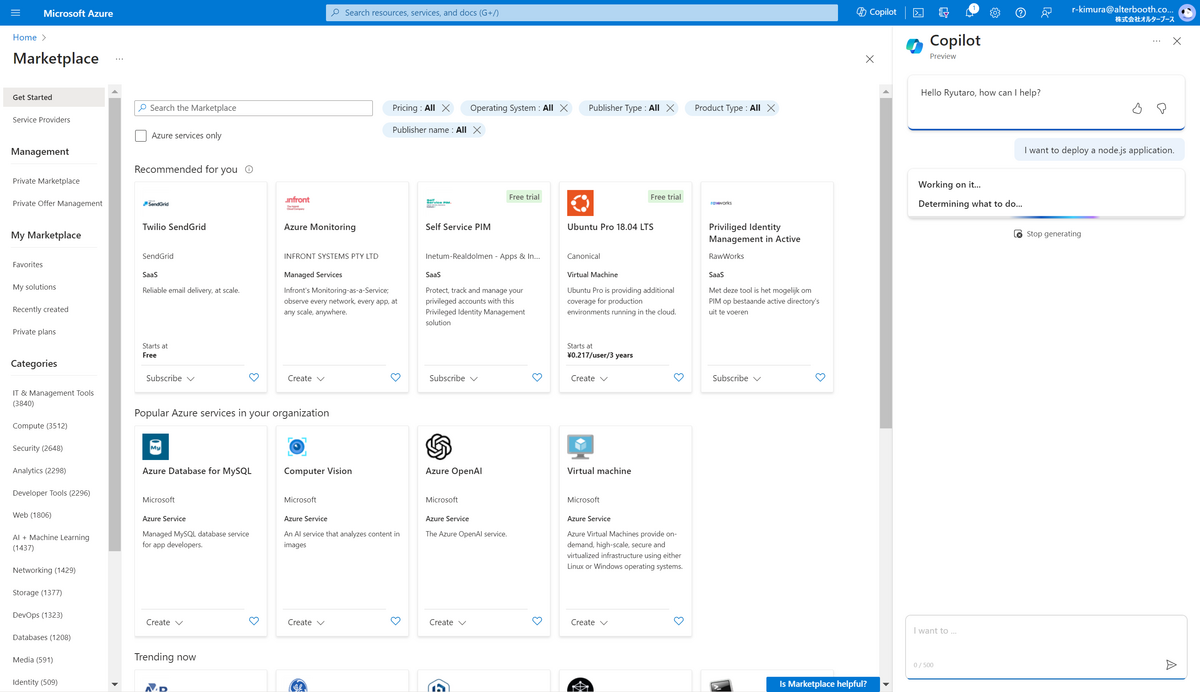This screenshot has height=692, width=1200.
Task: Remove the Product Type filter X
Action: 771,108
